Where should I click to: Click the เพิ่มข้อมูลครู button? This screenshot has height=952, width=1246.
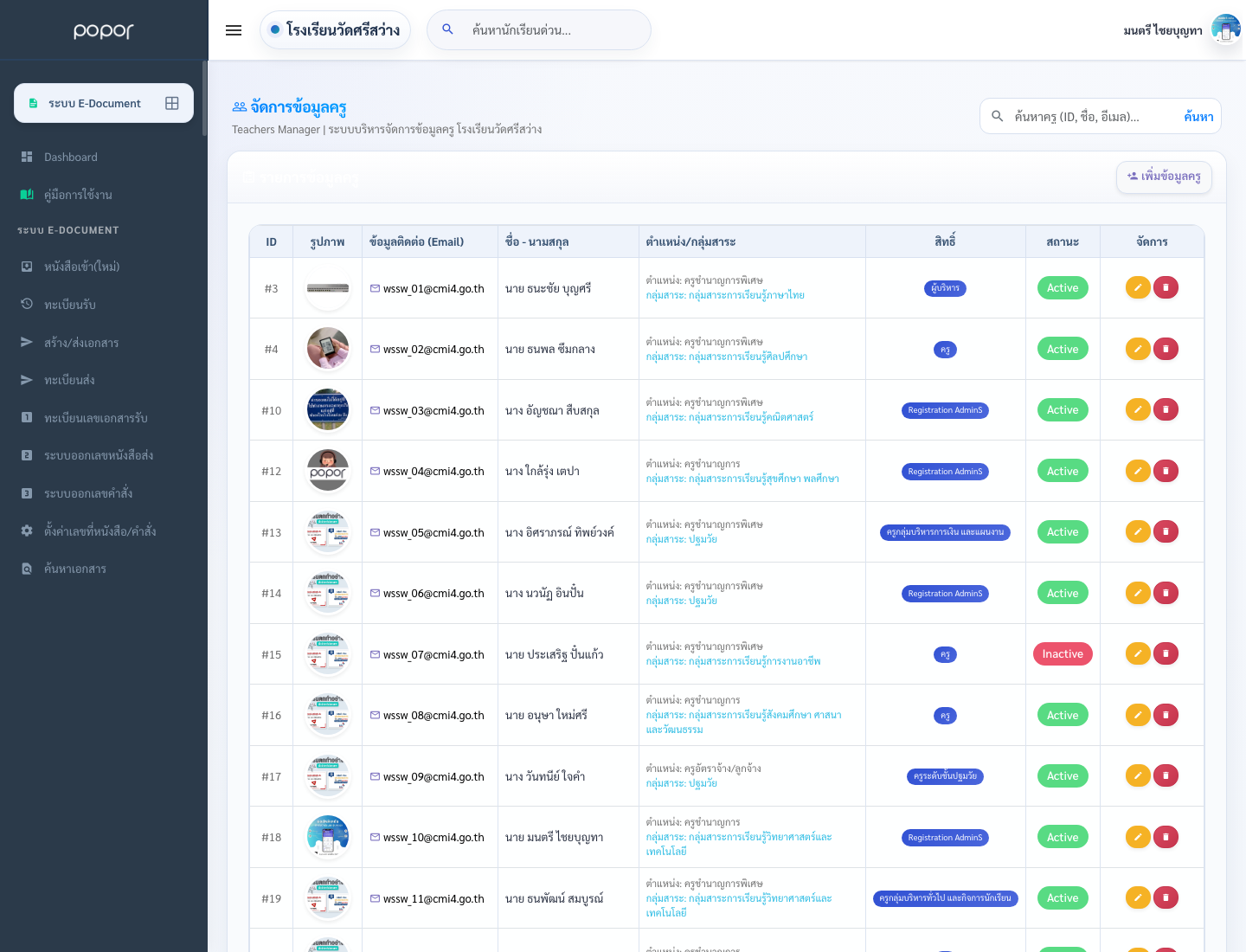(x=1164, y=177)
